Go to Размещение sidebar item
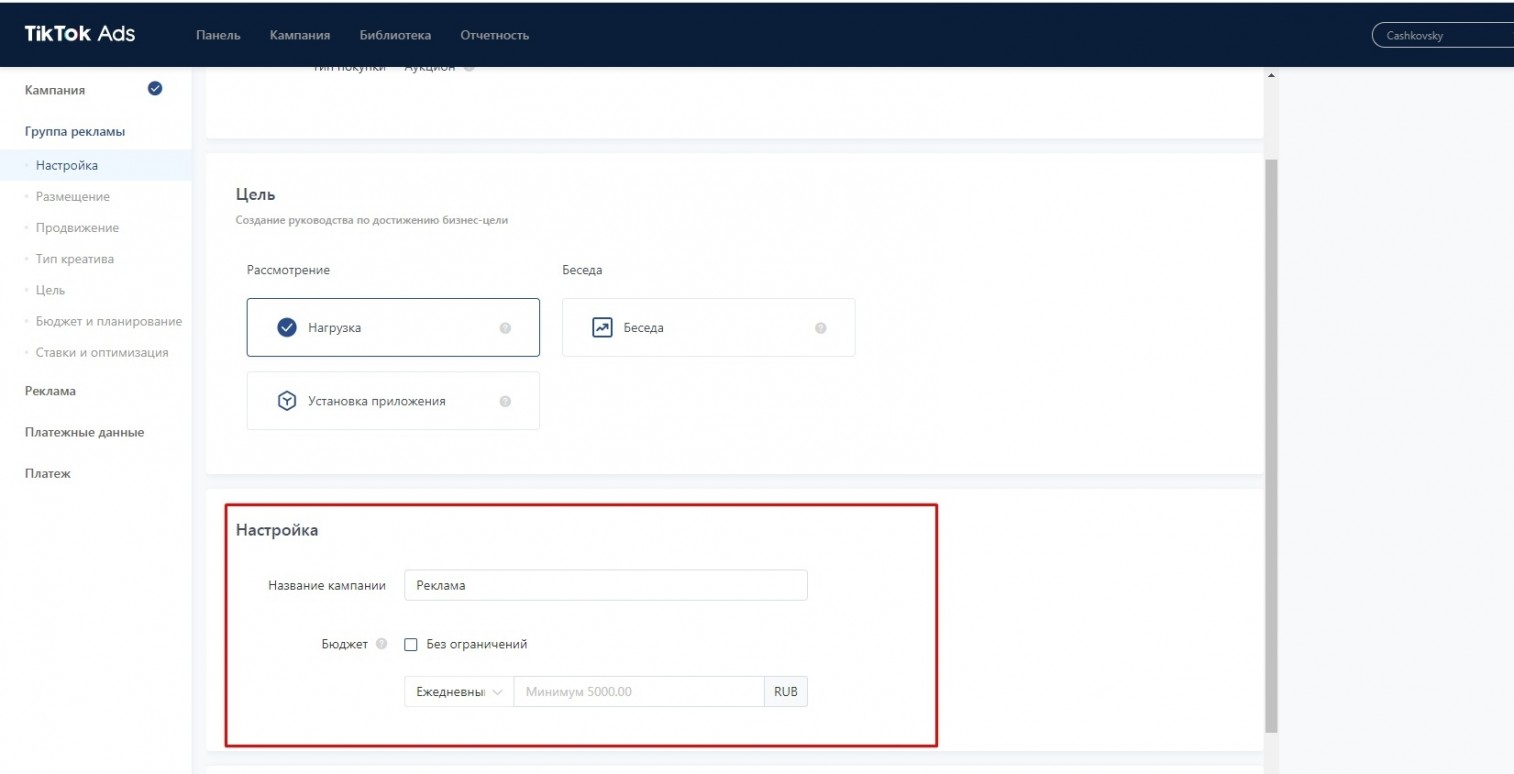1514x774 pixels. [73, 196]
